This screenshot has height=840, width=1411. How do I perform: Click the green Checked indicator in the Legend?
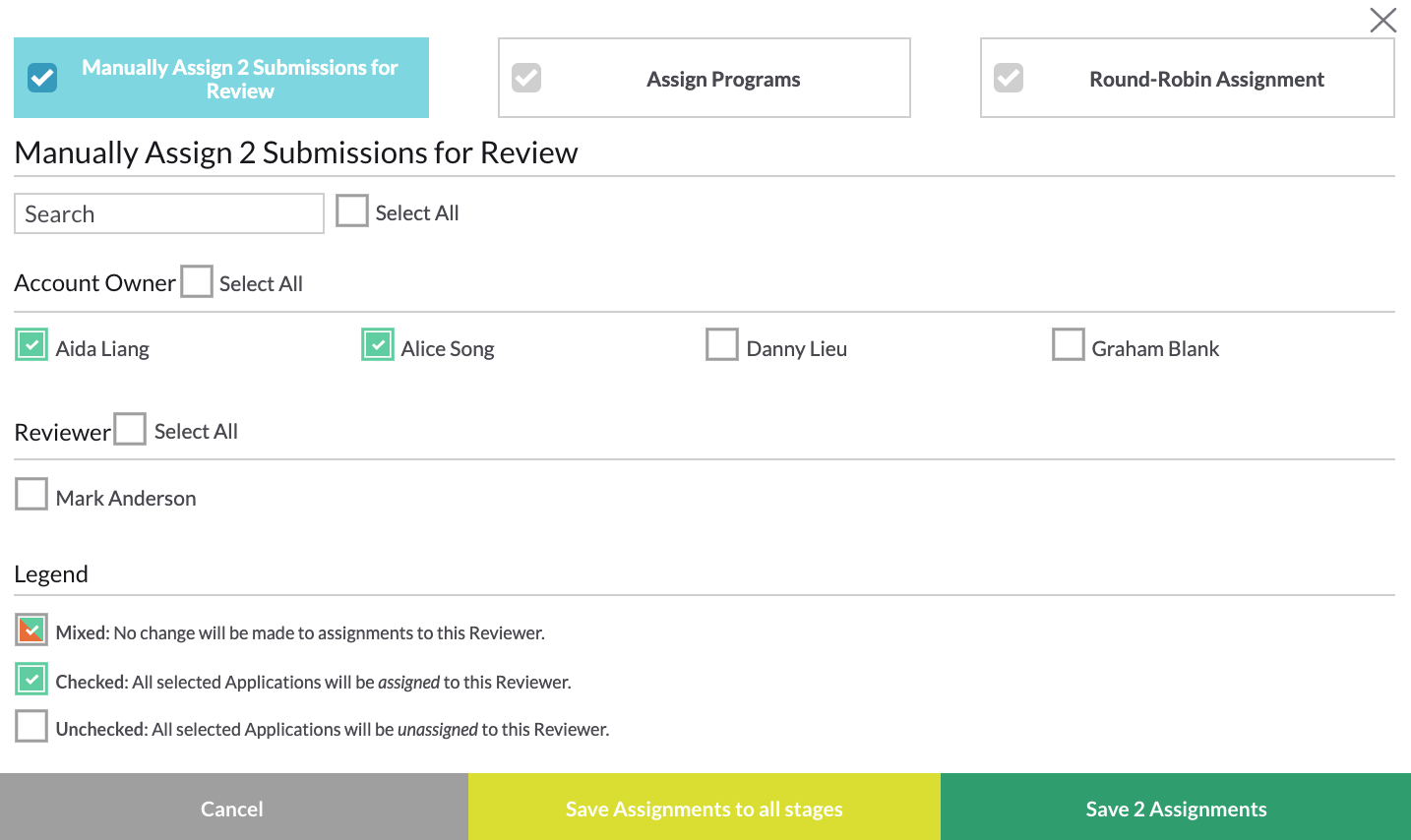pyautogui.click(x=31, y=679)
